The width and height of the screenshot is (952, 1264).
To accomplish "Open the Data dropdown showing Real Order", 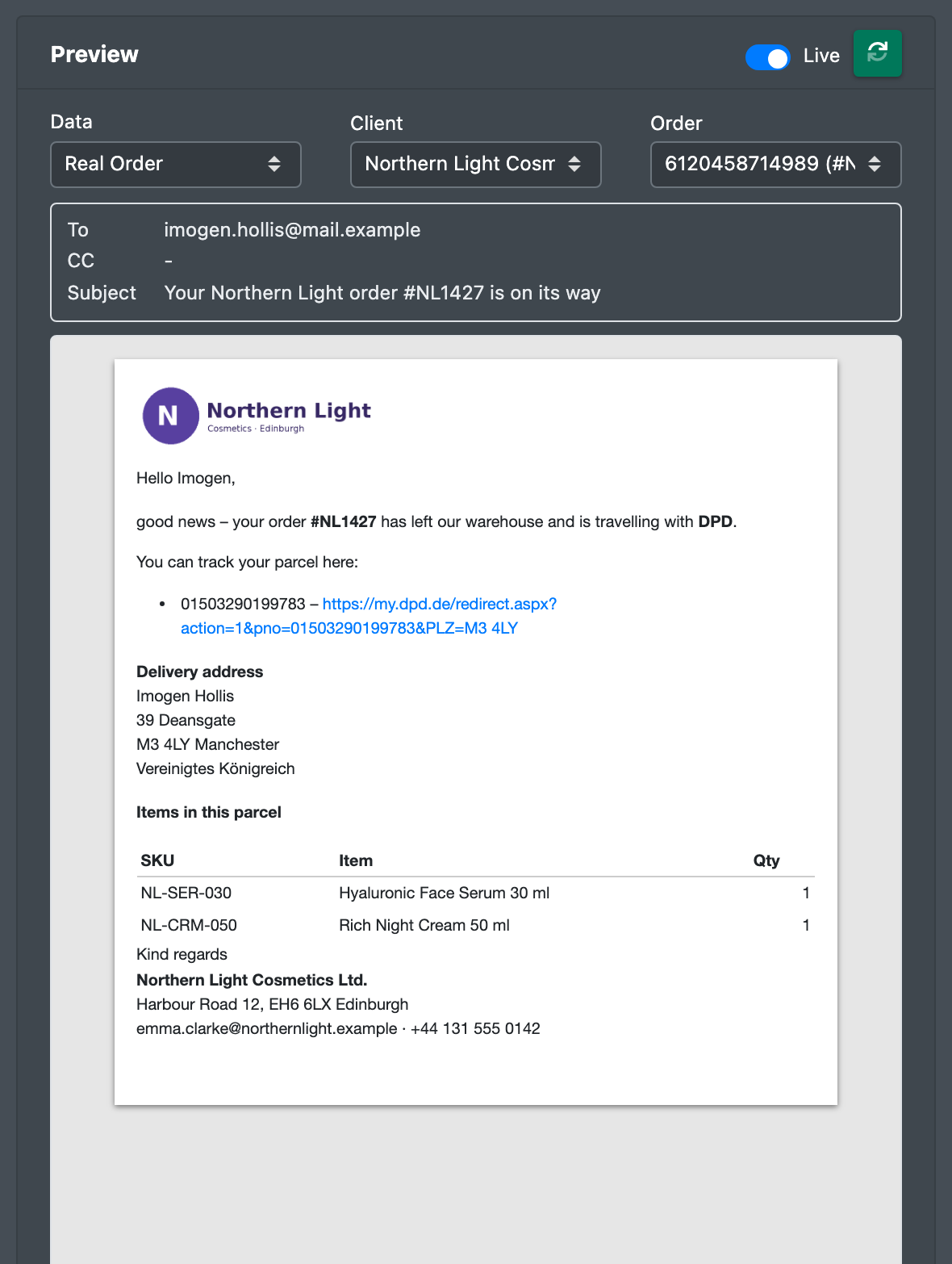I will point(176,165).
